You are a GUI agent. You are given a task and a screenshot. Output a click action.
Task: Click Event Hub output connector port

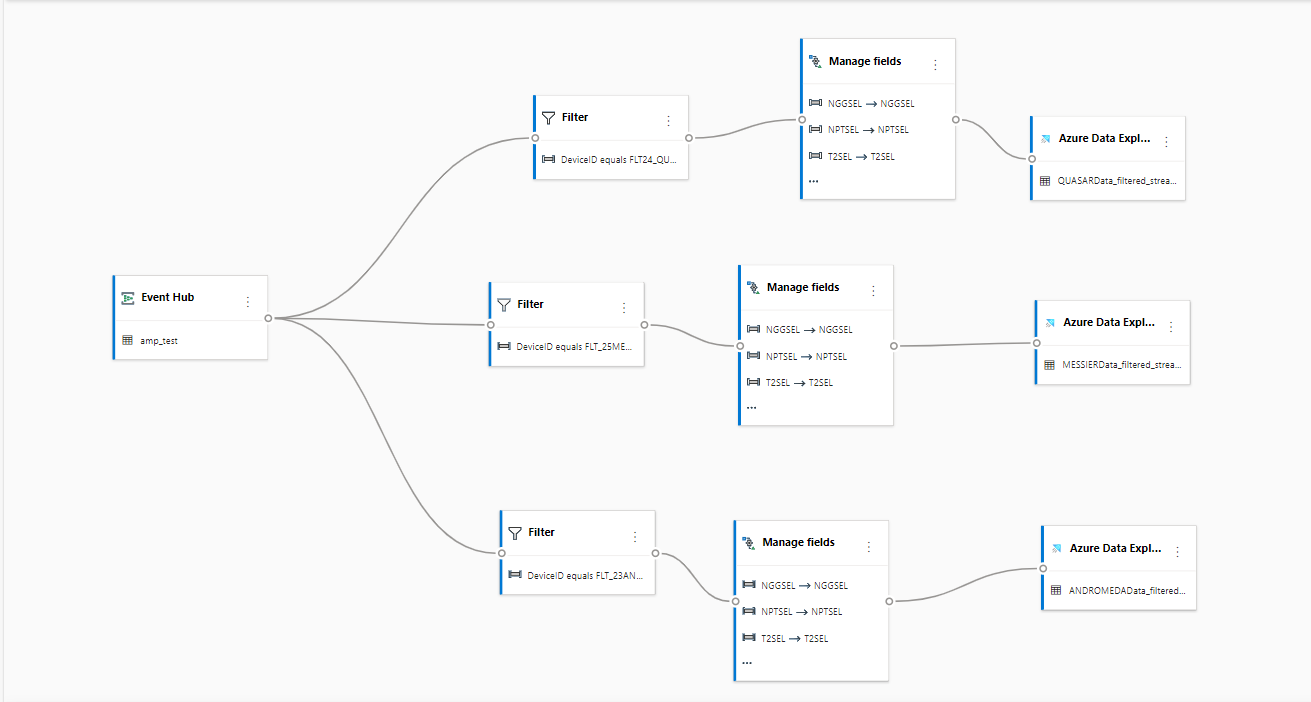click(268, 318)
